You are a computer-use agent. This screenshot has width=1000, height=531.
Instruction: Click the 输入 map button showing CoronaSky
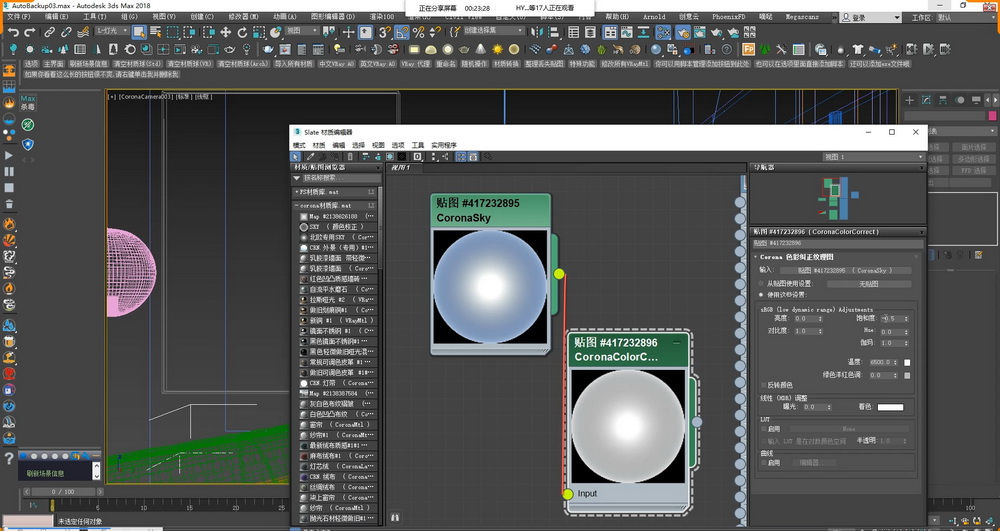(x=845, y=270)
